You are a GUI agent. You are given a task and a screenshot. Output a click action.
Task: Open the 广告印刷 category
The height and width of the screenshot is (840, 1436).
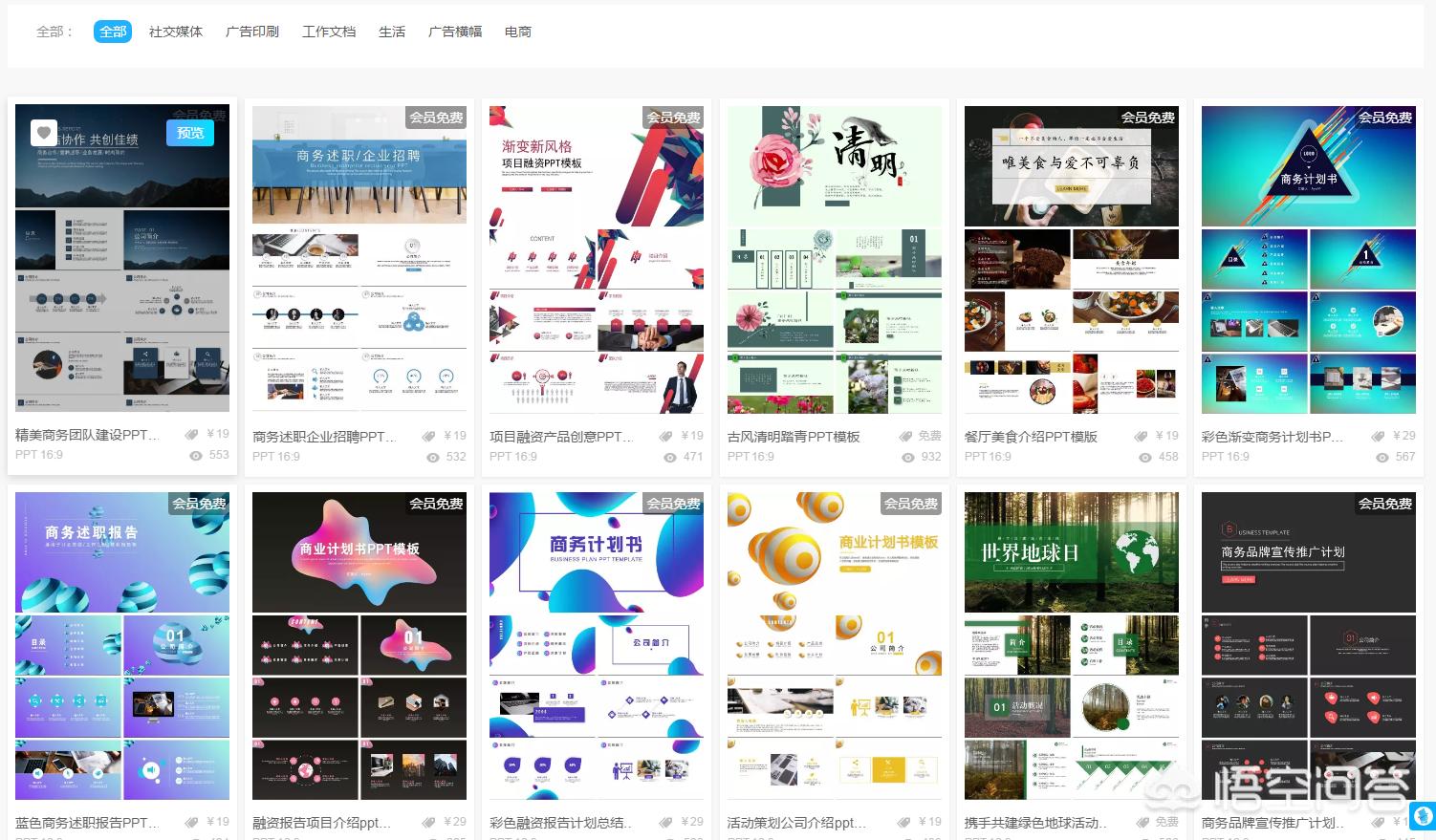tap(252, 32)
